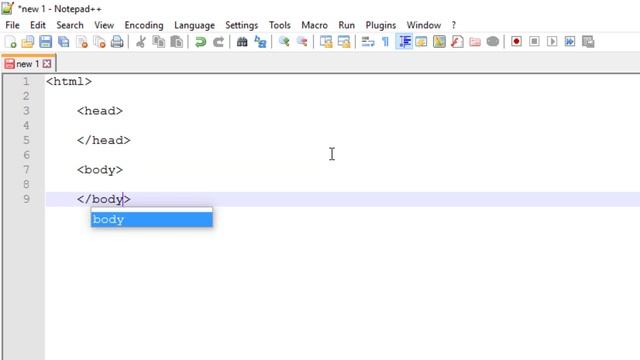
Task: Click the playback macro icon
Action: tap(552, 42)
